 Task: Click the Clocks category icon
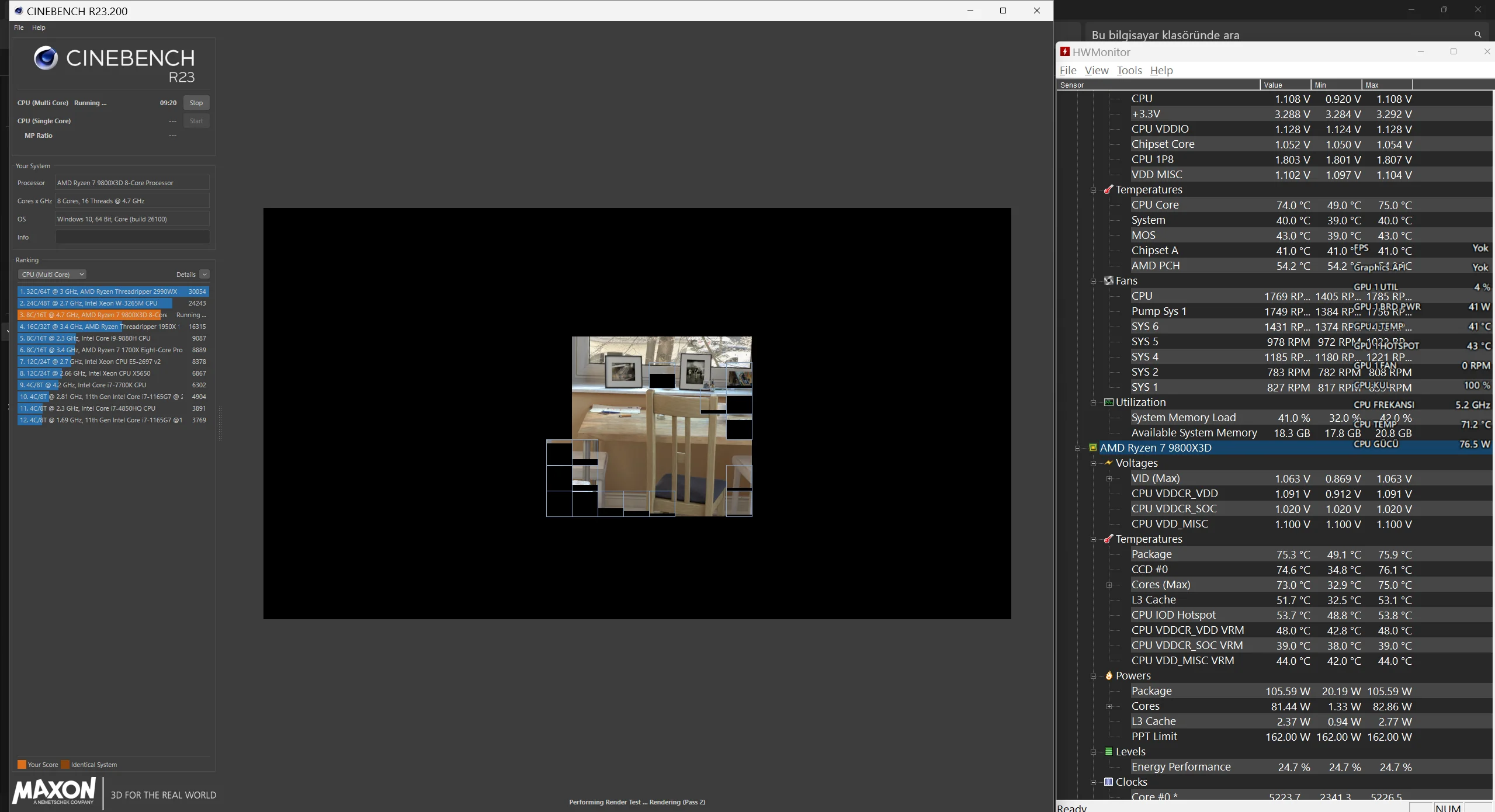pyautogui.click(x=1108, y=782)
